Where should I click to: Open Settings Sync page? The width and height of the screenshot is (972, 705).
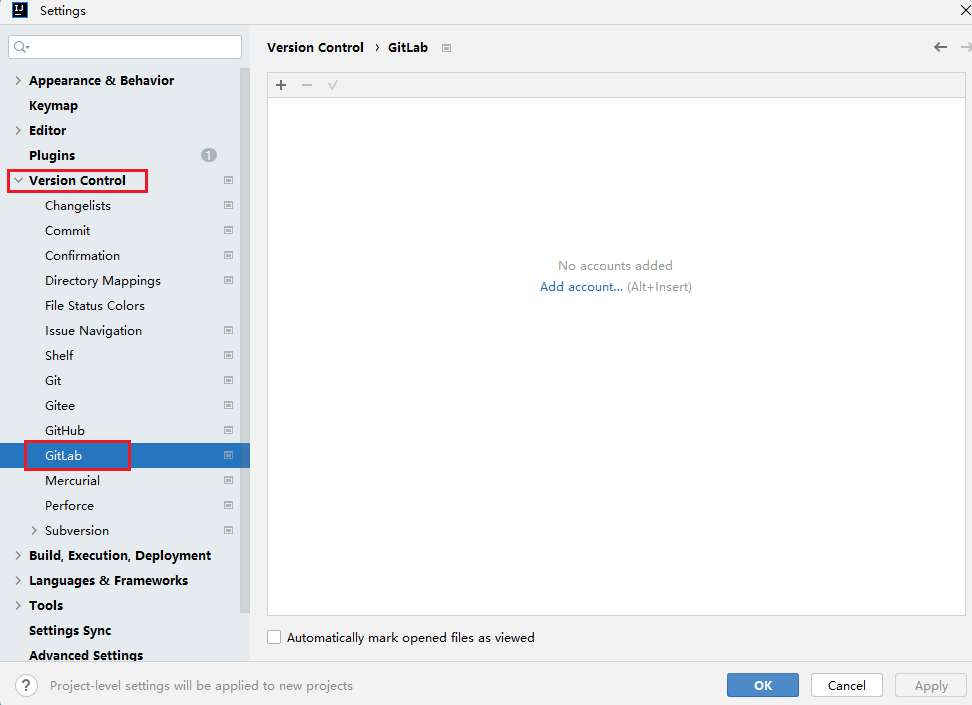tap(70, 631)
